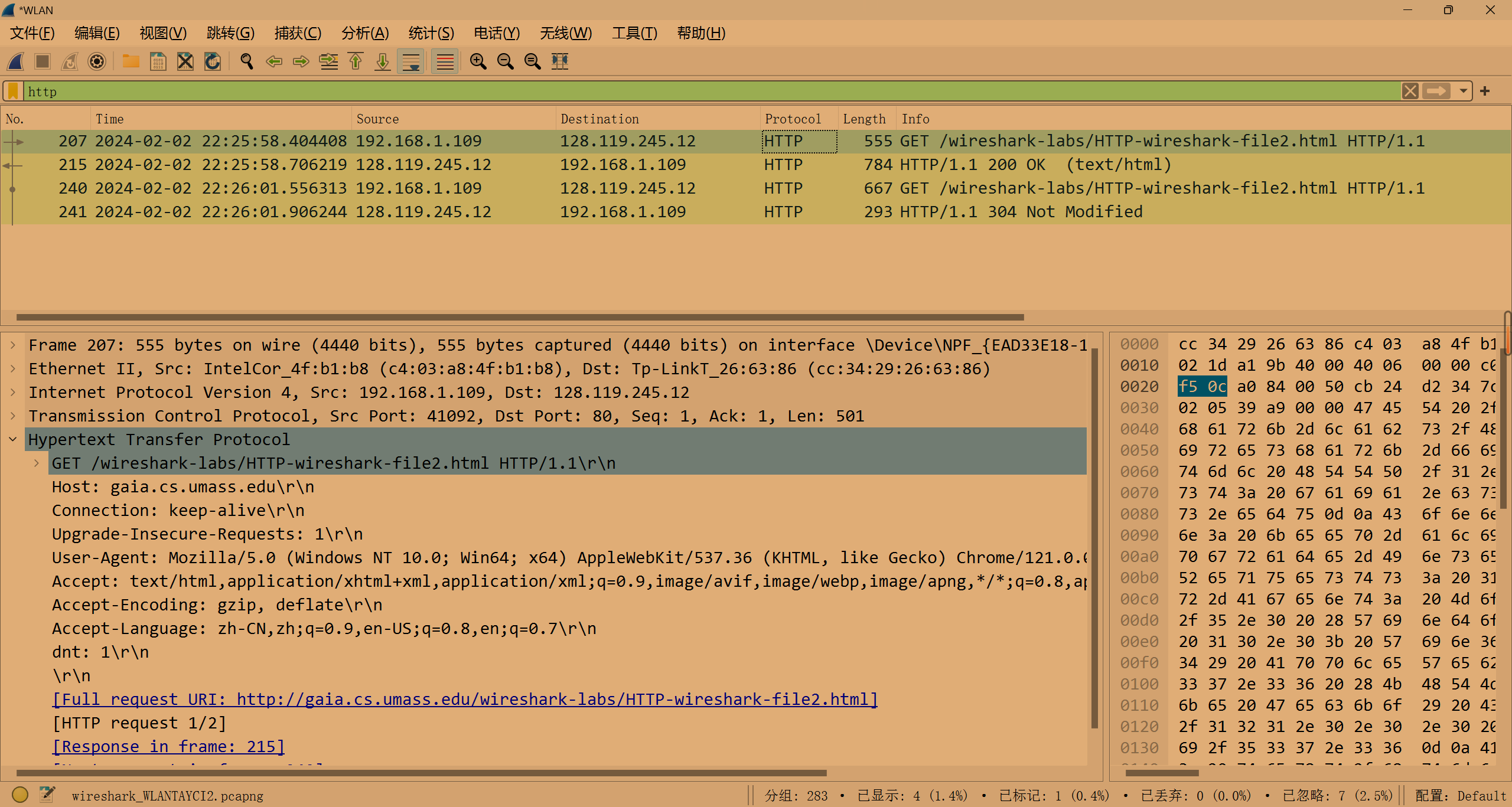The width and height of the screenshot is (1512, 807).
Task: Open the 统计(S) menu
Action: (x=432, y=33)
